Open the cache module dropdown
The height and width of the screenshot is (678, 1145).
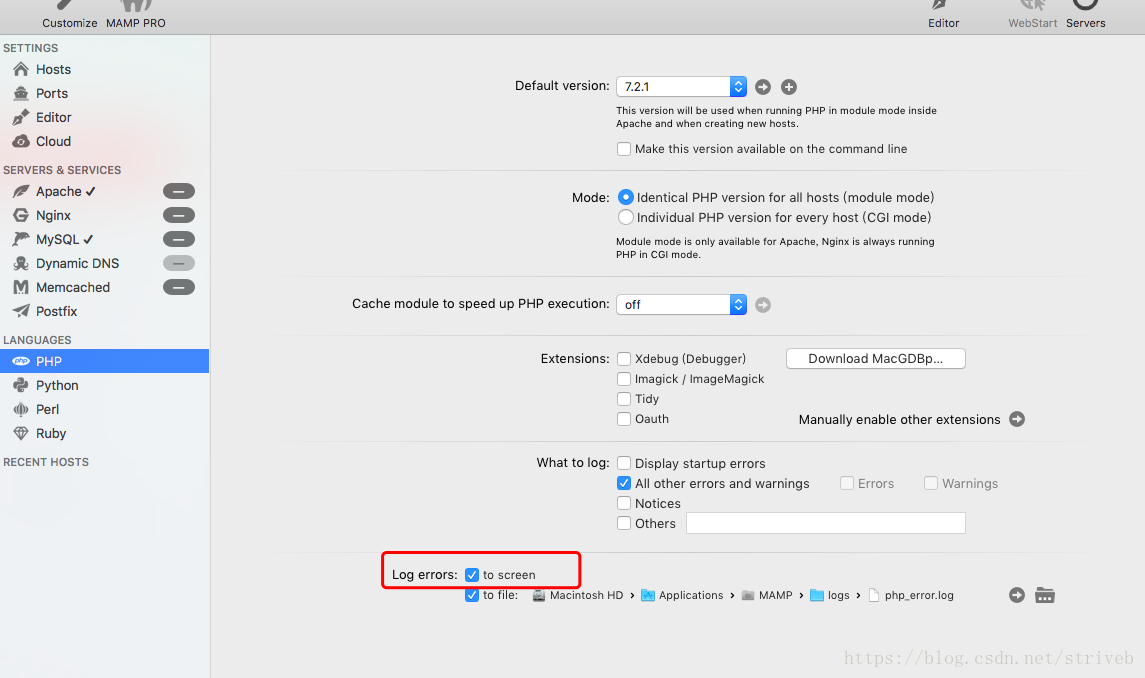[x=681, y=305]
